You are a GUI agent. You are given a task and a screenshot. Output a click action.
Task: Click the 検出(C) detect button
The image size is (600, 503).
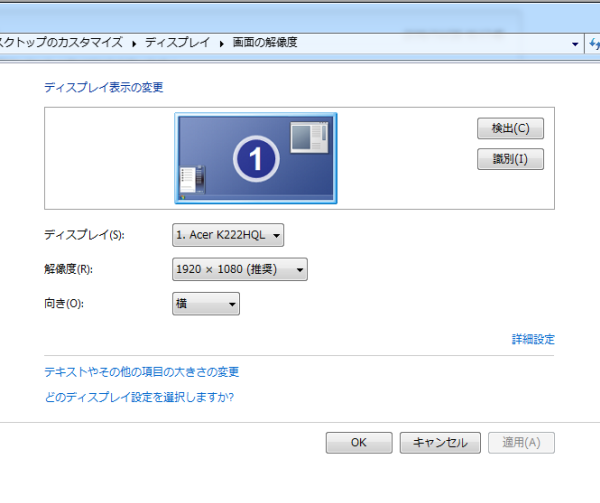[x=510, y=128]
